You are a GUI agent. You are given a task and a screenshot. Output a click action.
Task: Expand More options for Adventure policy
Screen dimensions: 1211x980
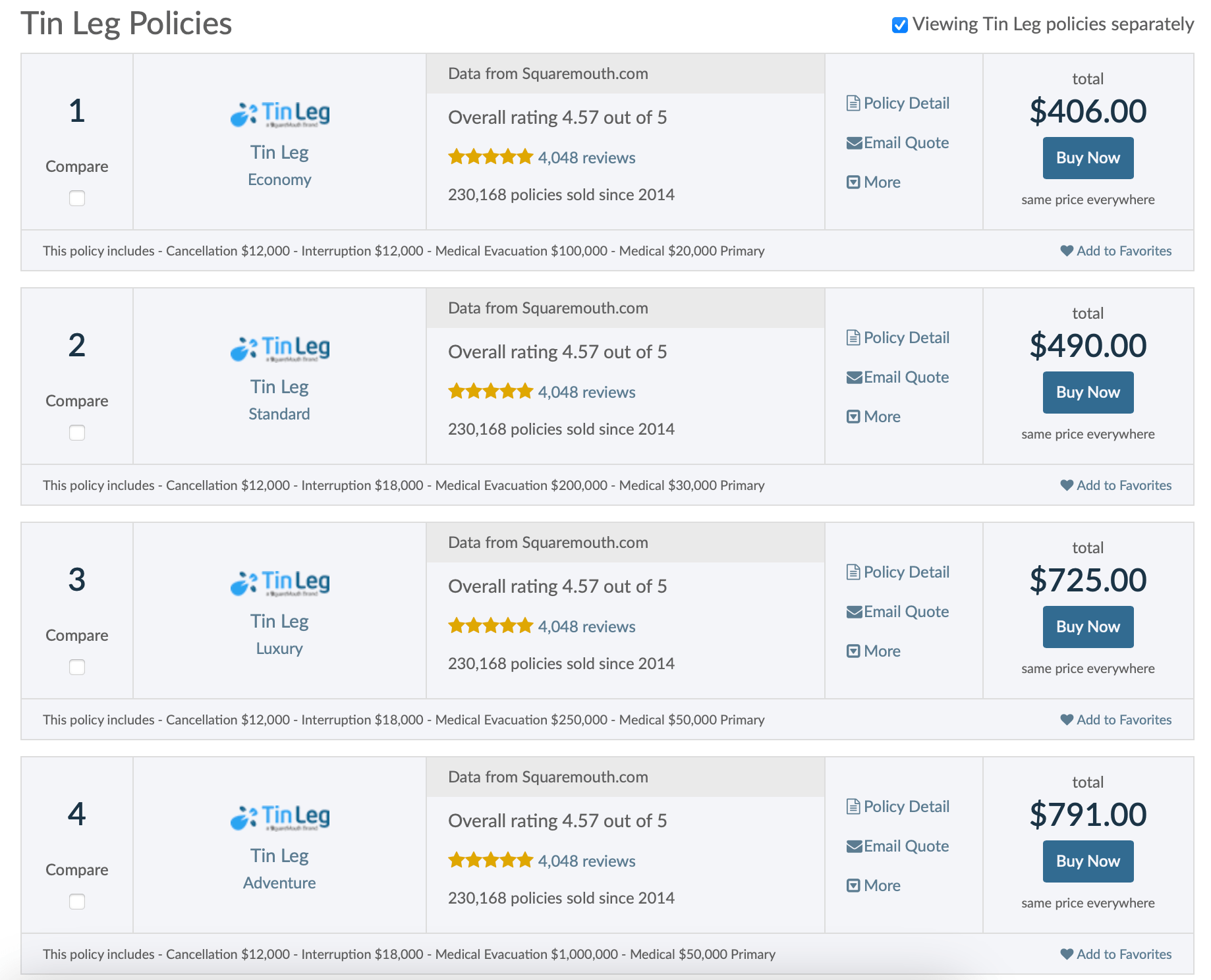pyautogui.click(x=874, y=886)
